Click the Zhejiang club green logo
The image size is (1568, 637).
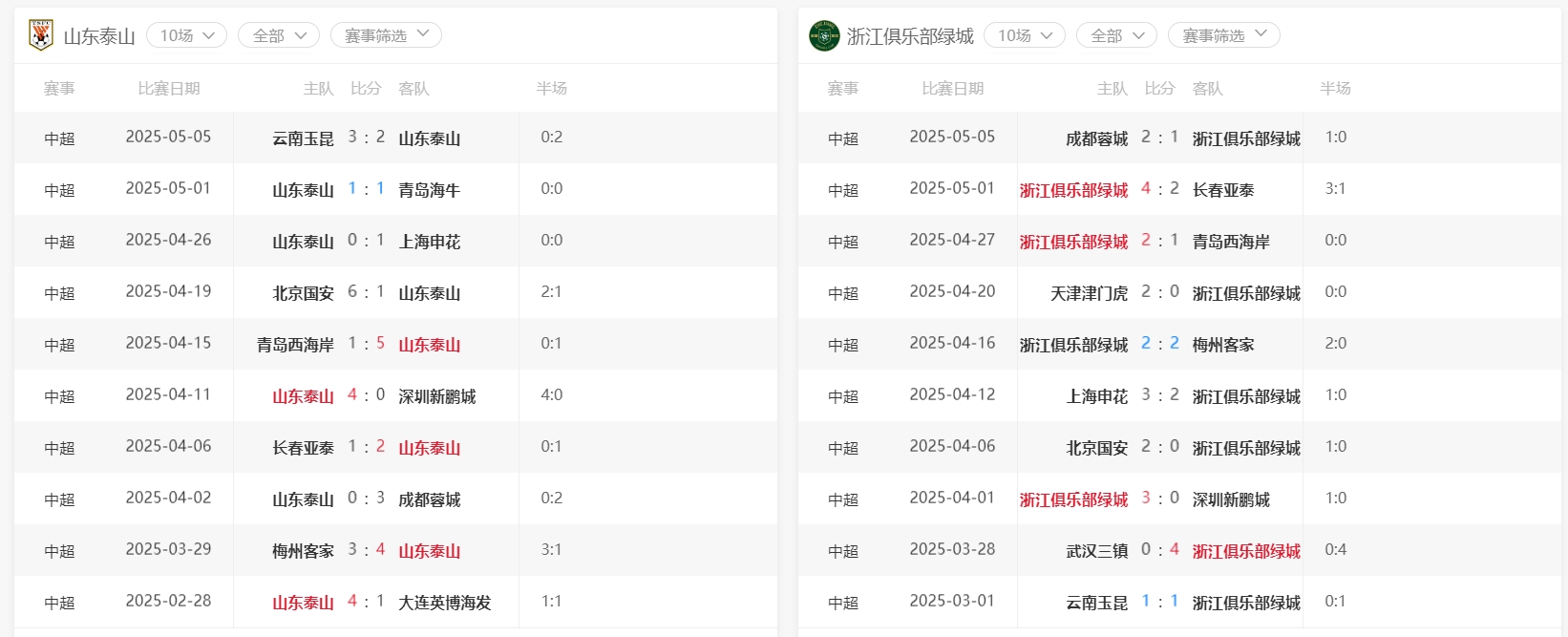823,35
